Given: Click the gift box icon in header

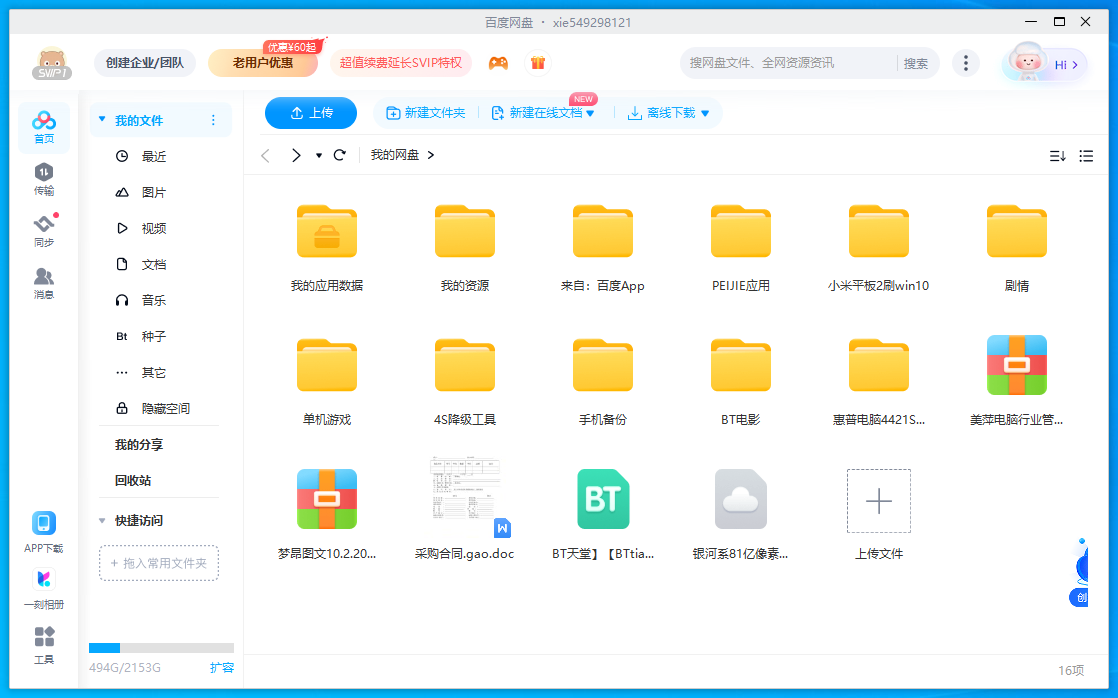Looking at the screenshot, I should pos(538,63).
